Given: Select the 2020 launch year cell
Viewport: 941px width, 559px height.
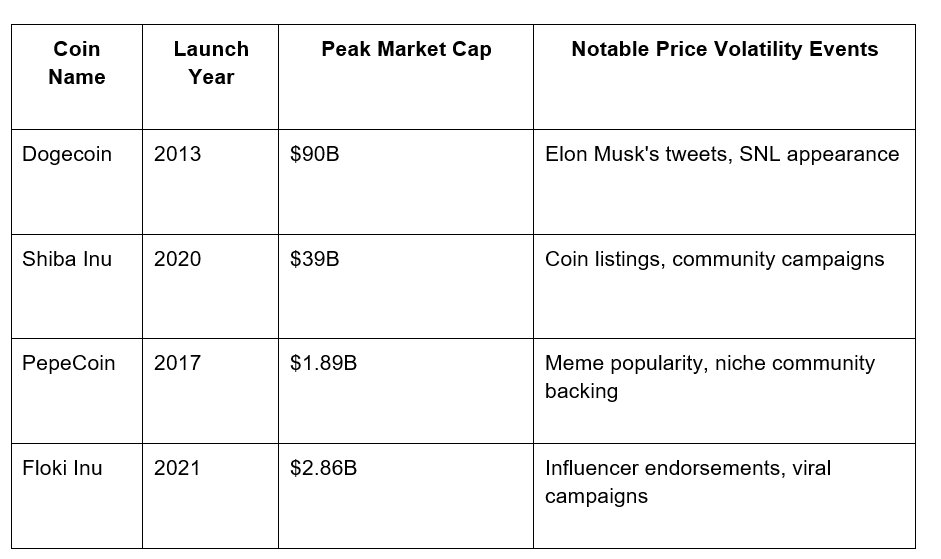Looking at the screenshot, I should click(211, 286).
